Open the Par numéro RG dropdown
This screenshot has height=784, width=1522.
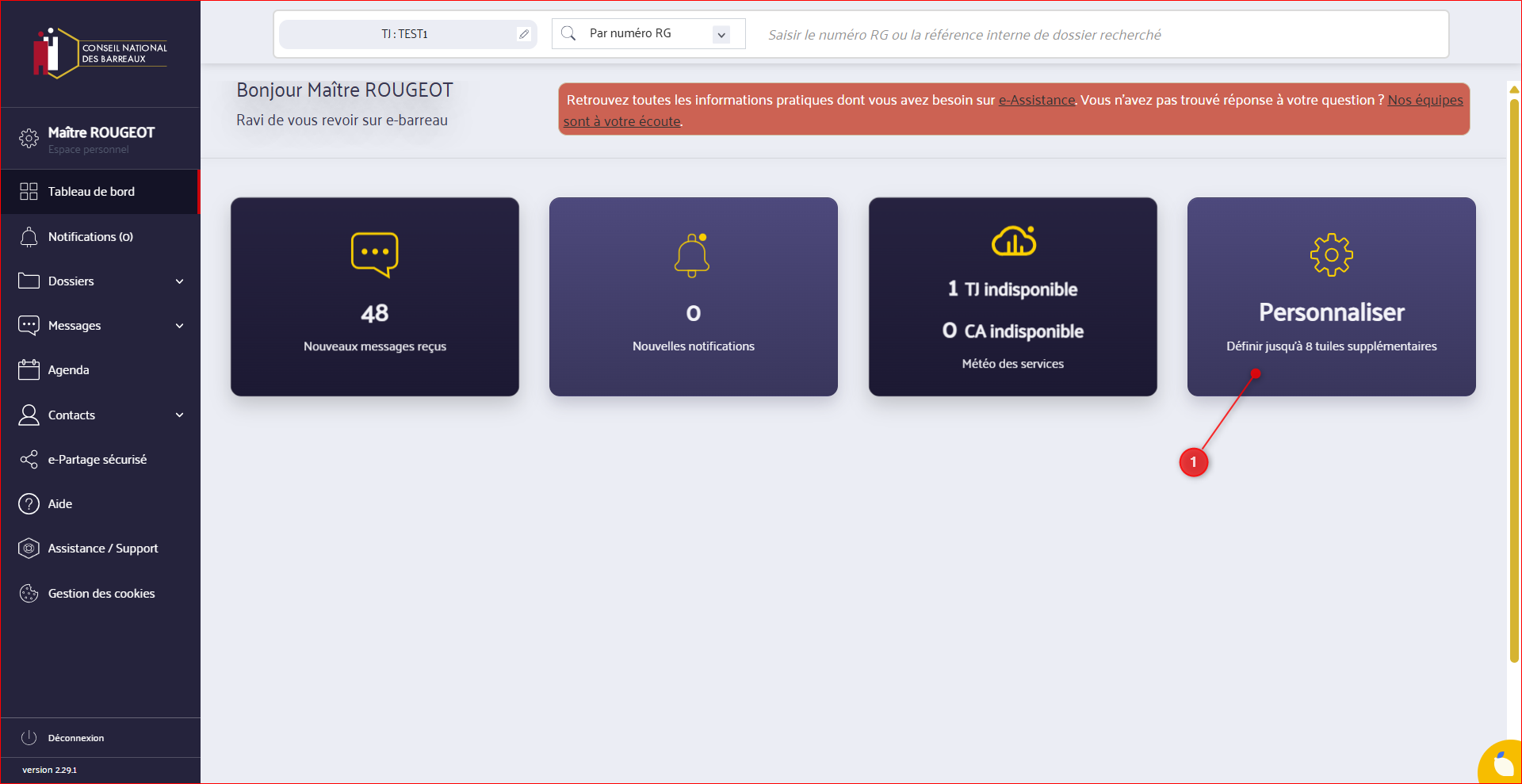(721, 34)
